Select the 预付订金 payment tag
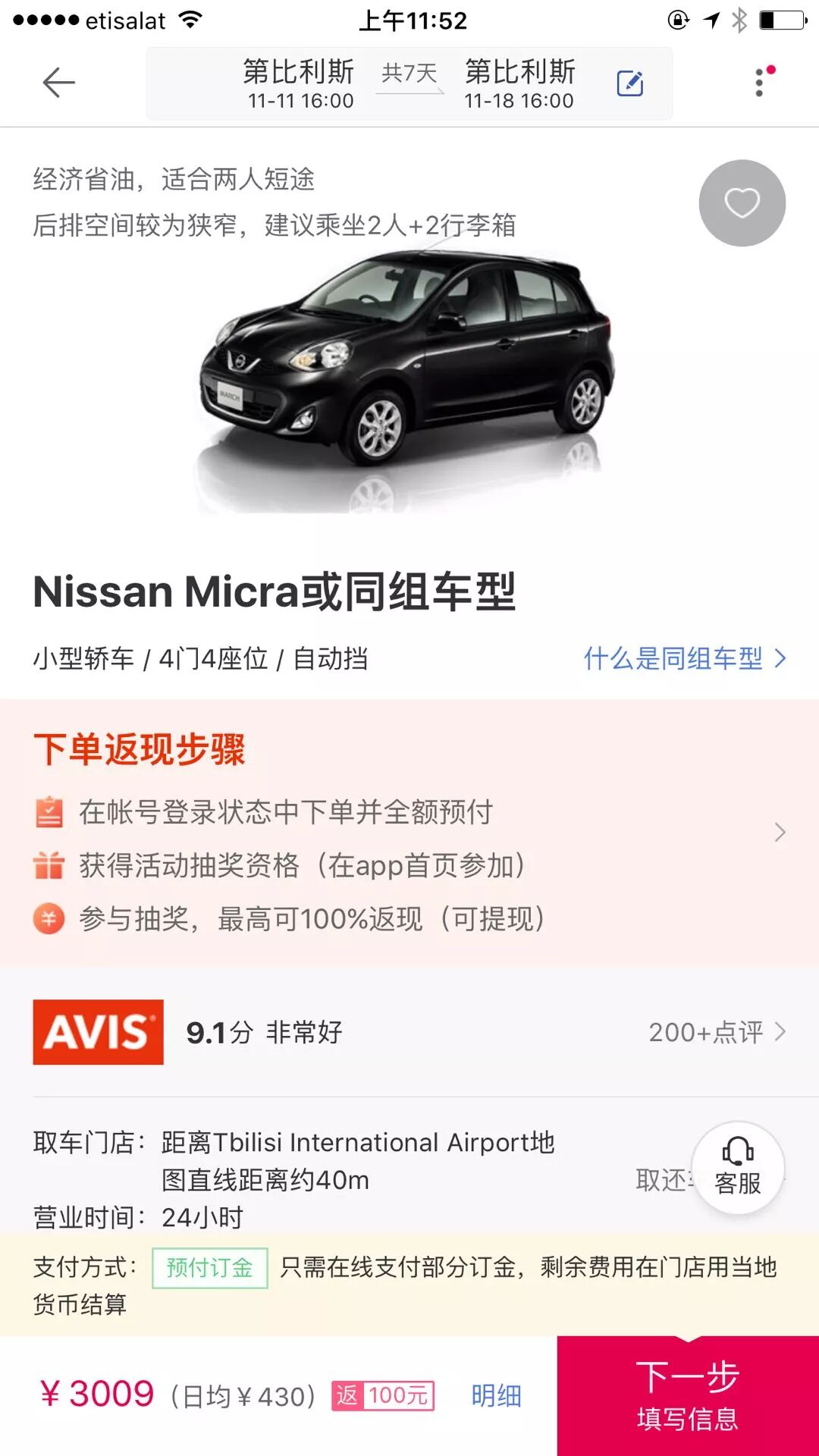Viewport: 819px width, 1456px height. (x=210, y=1268)
